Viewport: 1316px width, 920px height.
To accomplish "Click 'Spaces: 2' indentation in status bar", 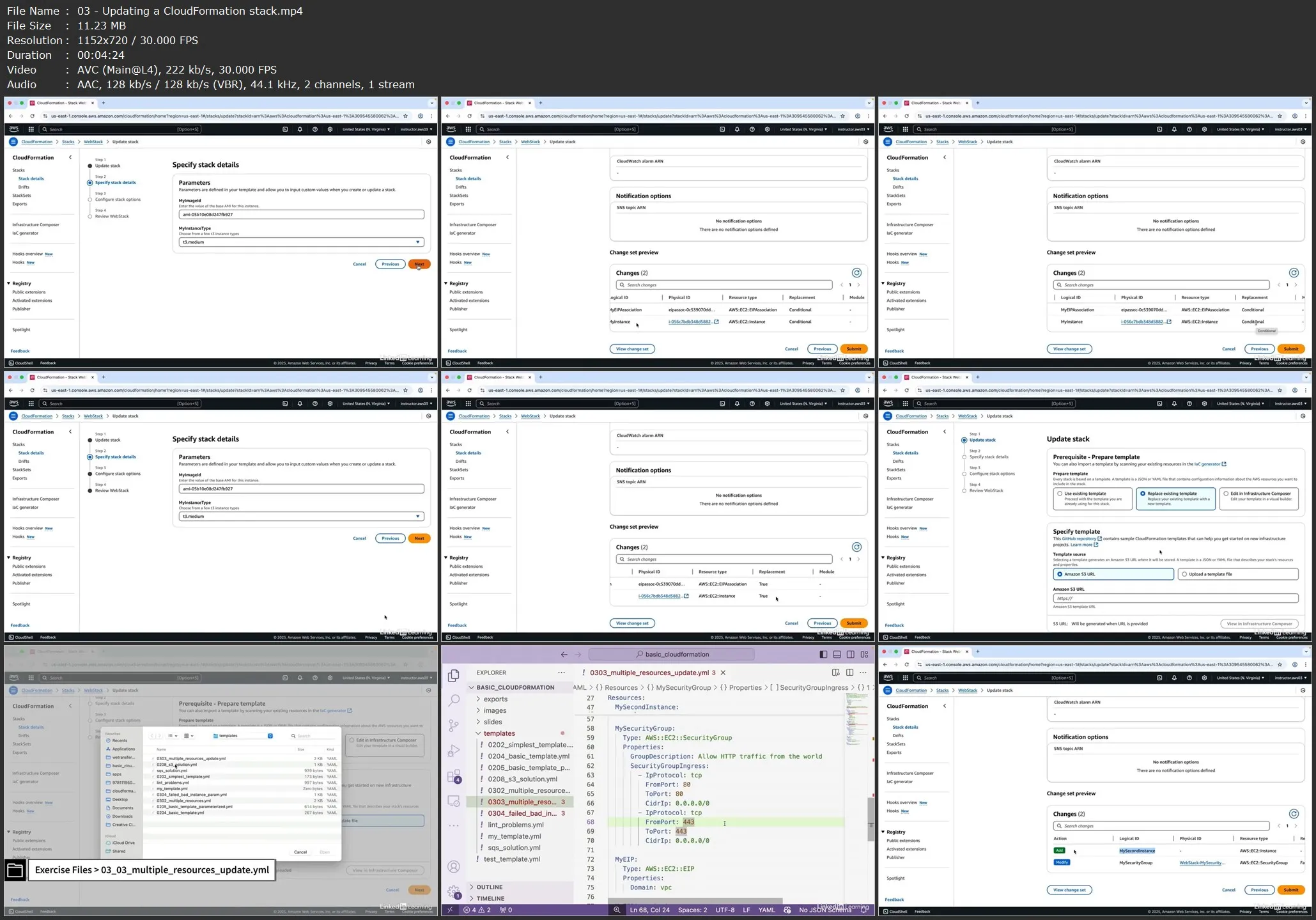I will [x=692, y=910].
